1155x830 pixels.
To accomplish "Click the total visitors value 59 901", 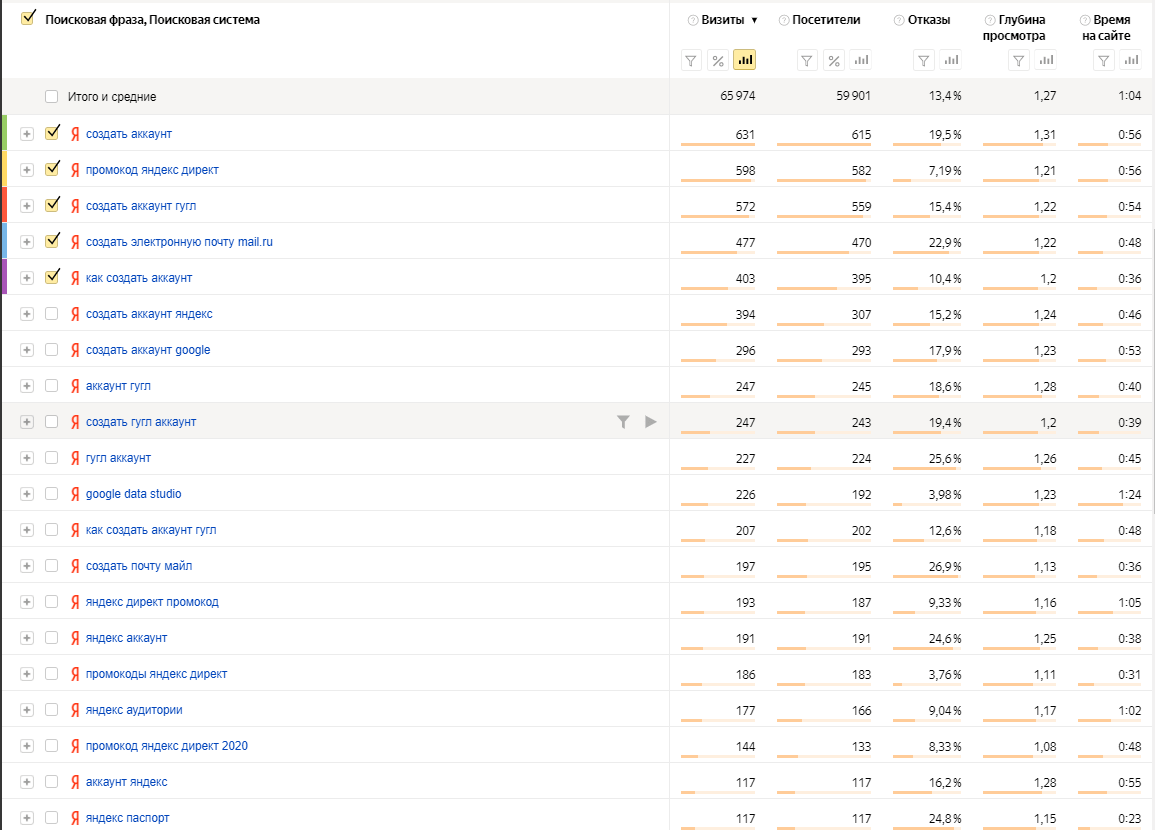I will [x=853, y=96].
